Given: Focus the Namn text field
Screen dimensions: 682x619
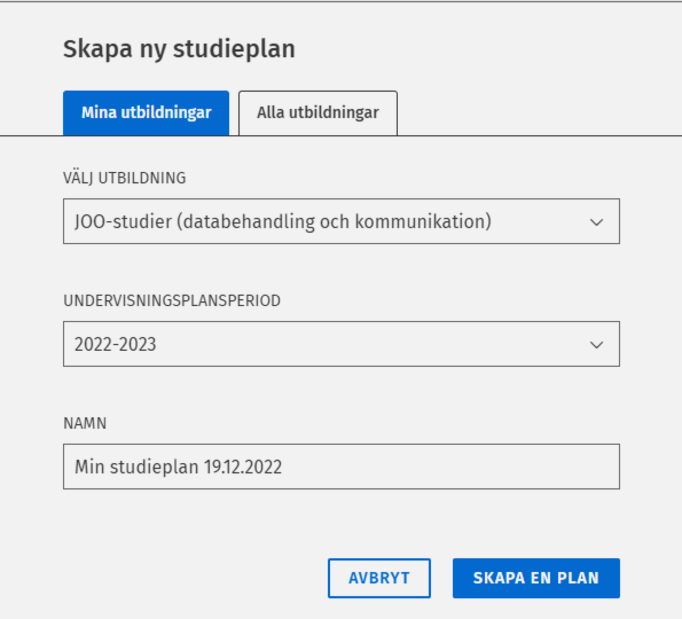Looking at the screenshot, I should 341,467.
